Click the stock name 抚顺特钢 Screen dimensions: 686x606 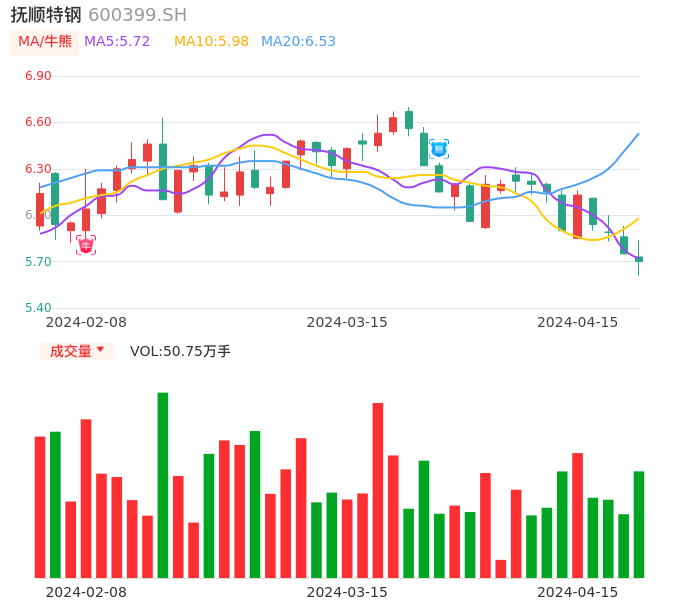tap(46, 15)
